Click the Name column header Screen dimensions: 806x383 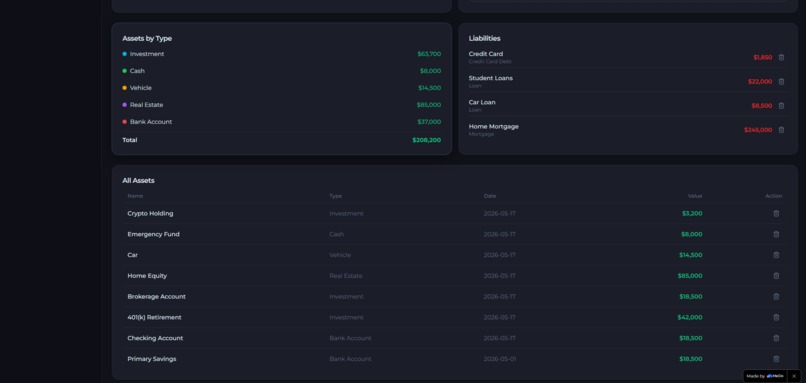click(135, 196)
